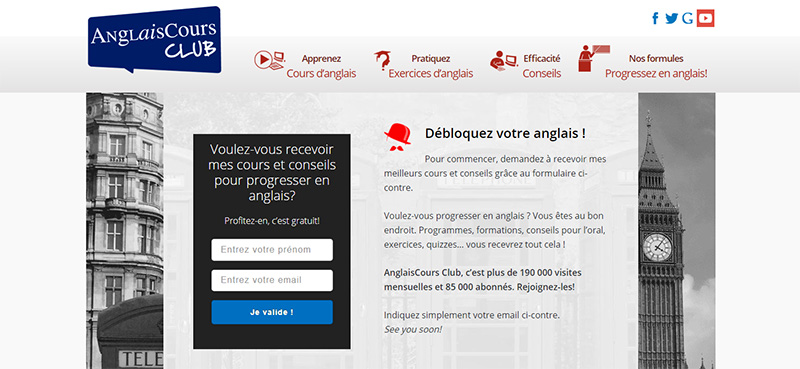Click the question mark graduate icon
Image resolution: width=800 pixels, height=369 pixels.
(382, 61)
